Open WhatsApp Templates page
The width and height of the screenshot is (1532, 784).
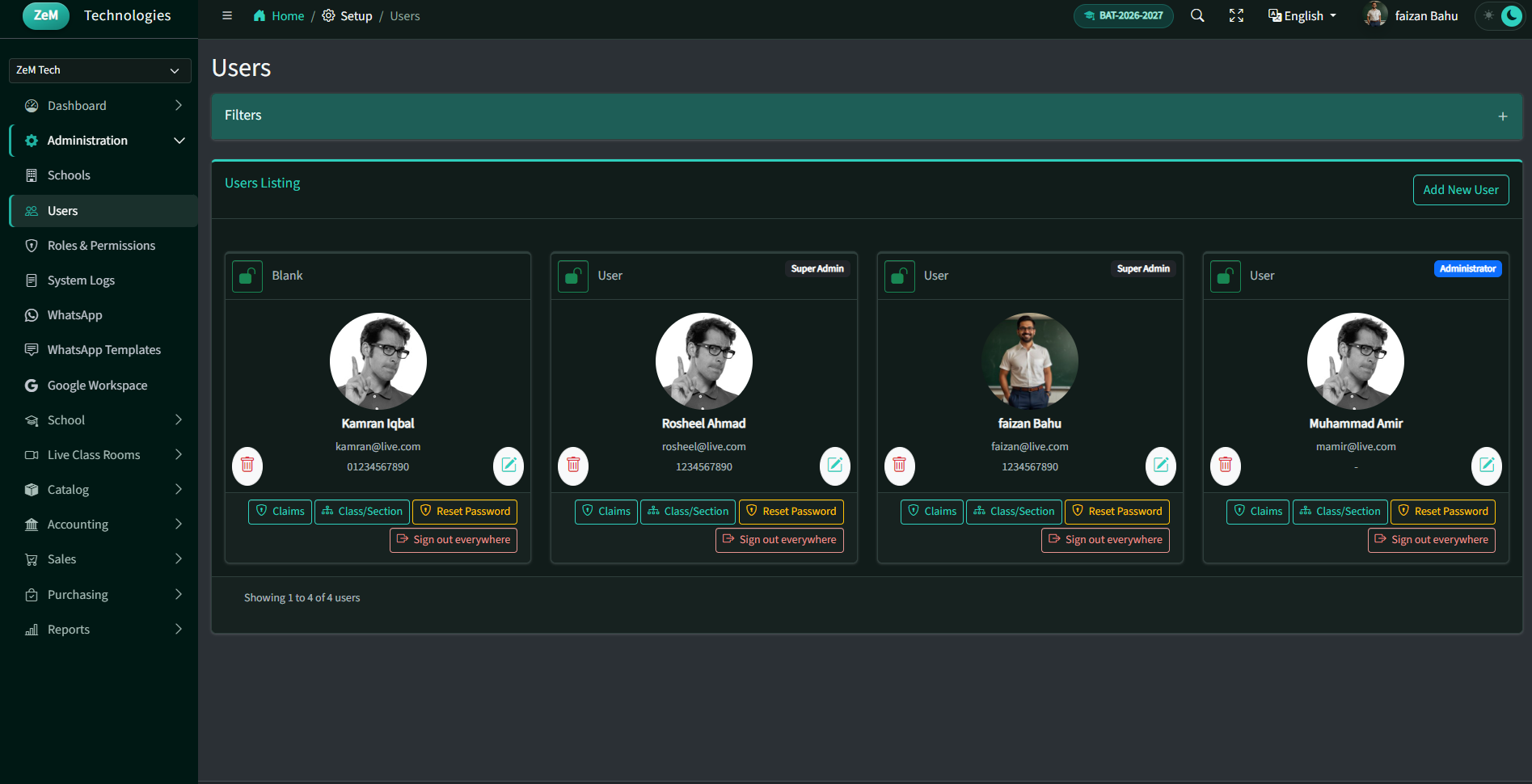(103, 350)
